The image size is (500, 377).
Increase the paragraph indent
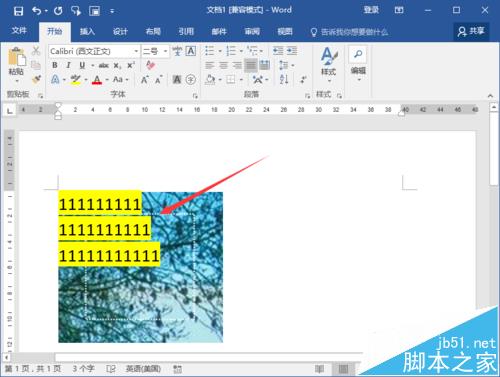click(292, 51)
